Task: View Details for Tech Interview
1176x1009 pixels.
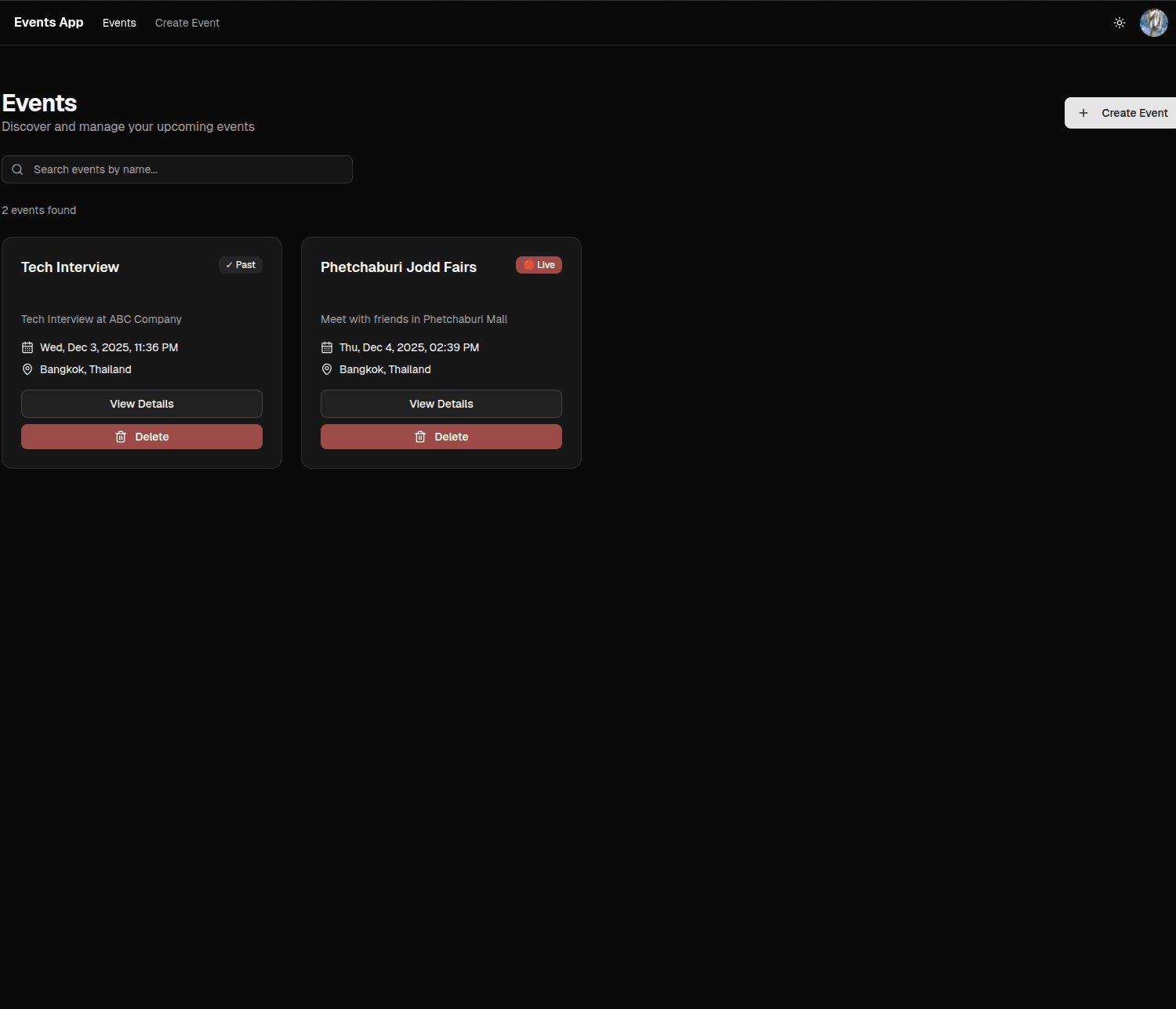Action: [x=141, y=403]
